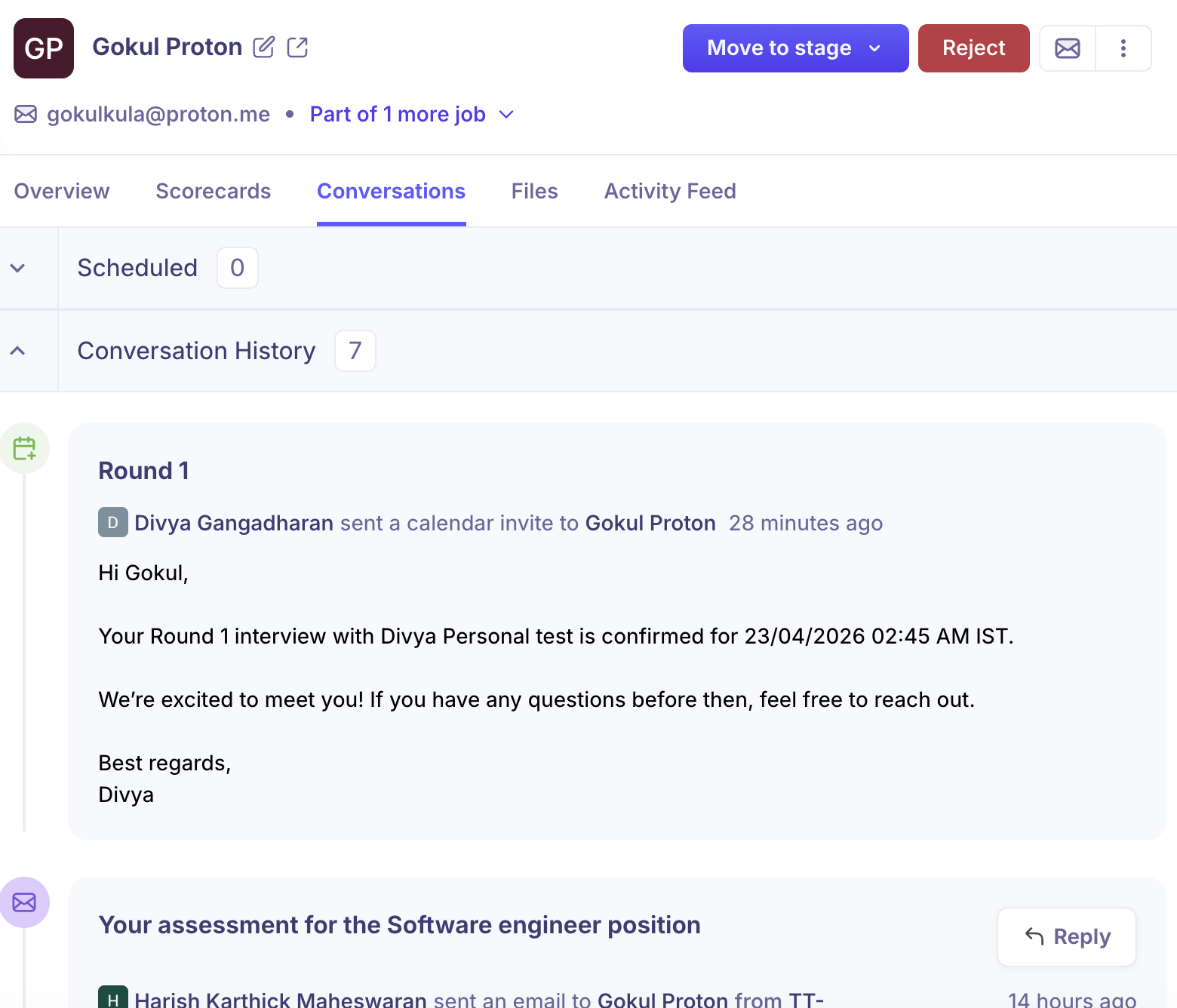Open candidate profile in new window icon
The width and height of the screenshot is (1177, 1008).
[x=297, y=48]
